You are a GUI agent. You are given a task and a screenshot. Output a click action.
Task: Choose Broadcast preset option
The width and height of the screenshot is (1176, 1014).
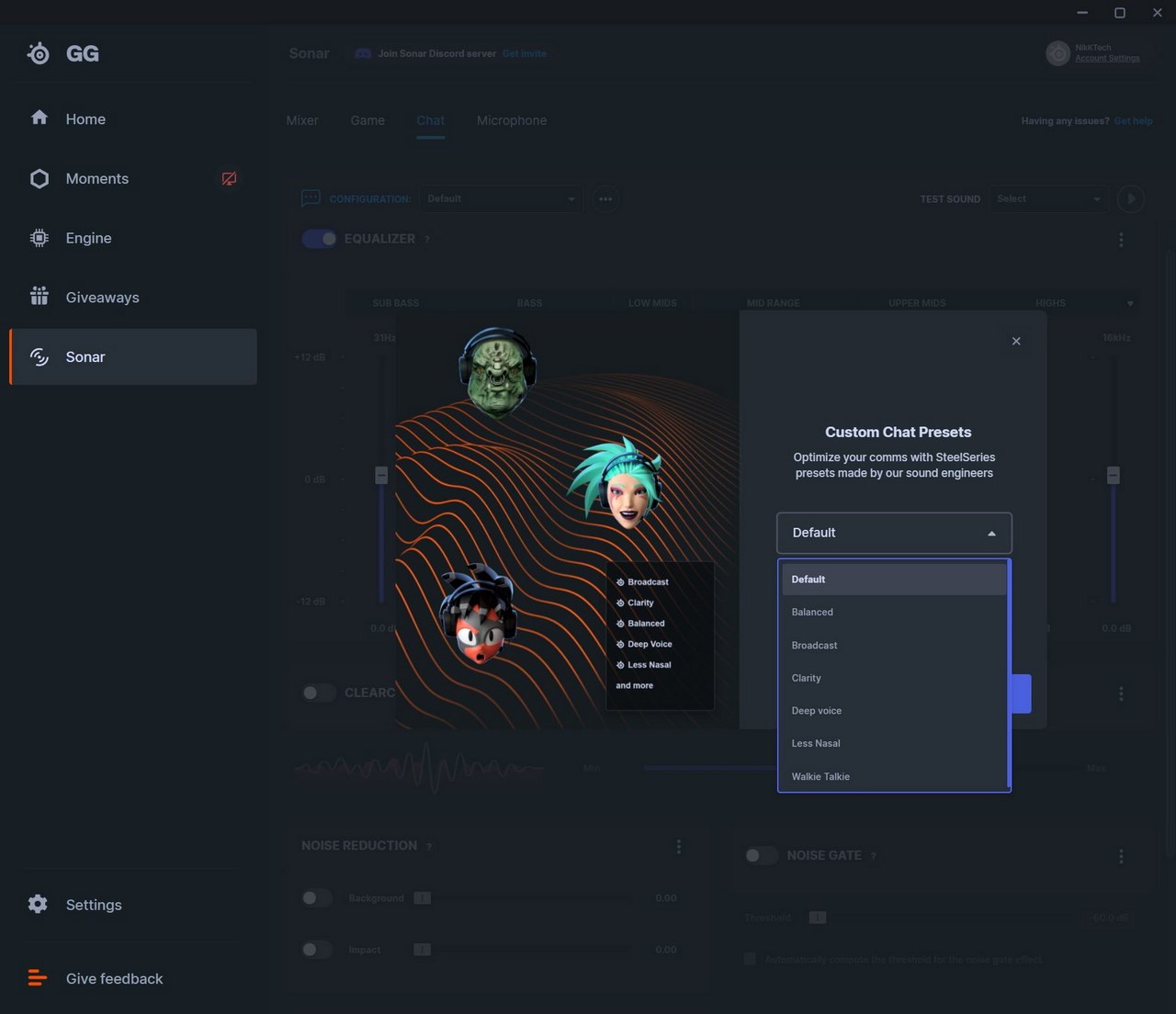[x=894, y=645]
